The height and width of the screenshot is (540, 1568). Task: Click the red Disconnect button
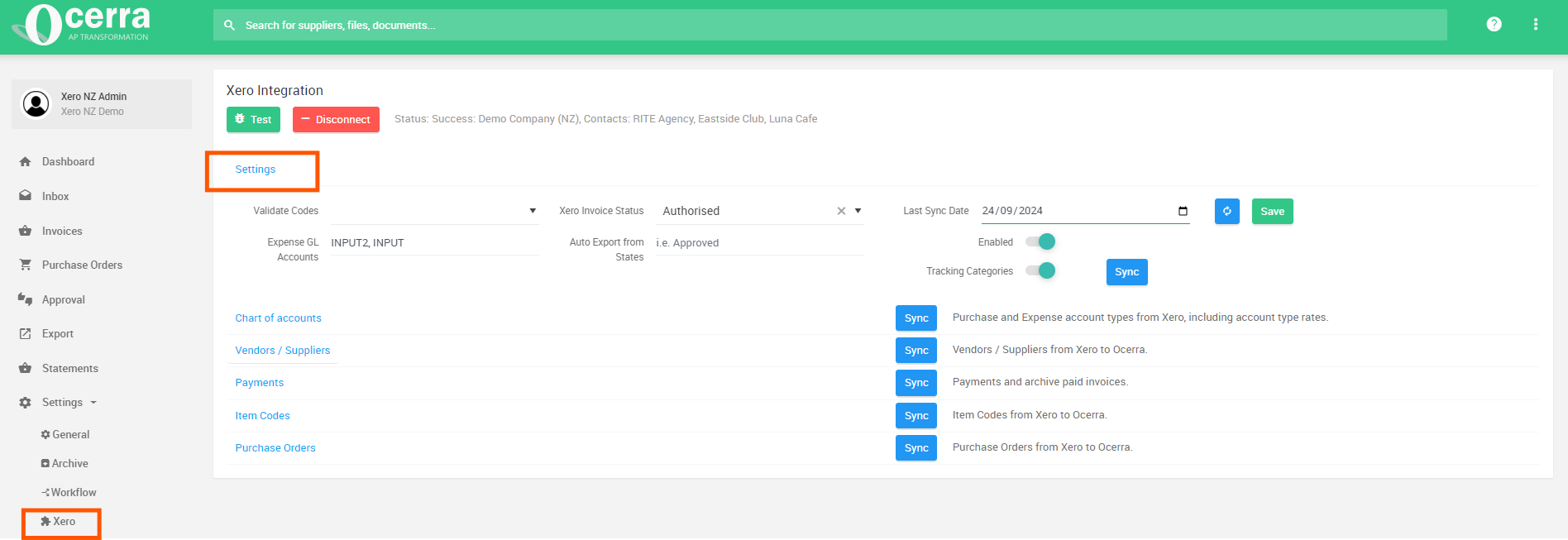point(336,120)
